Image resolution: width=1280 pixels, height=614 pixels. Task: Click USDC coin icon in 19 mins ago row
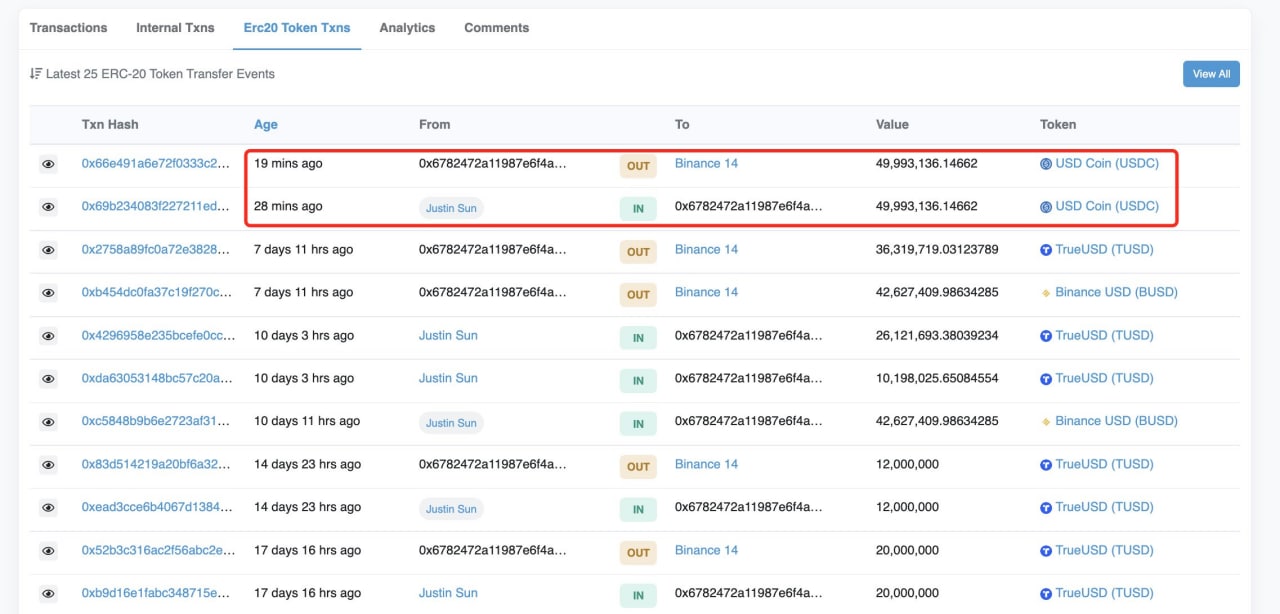pos(1046,164)
